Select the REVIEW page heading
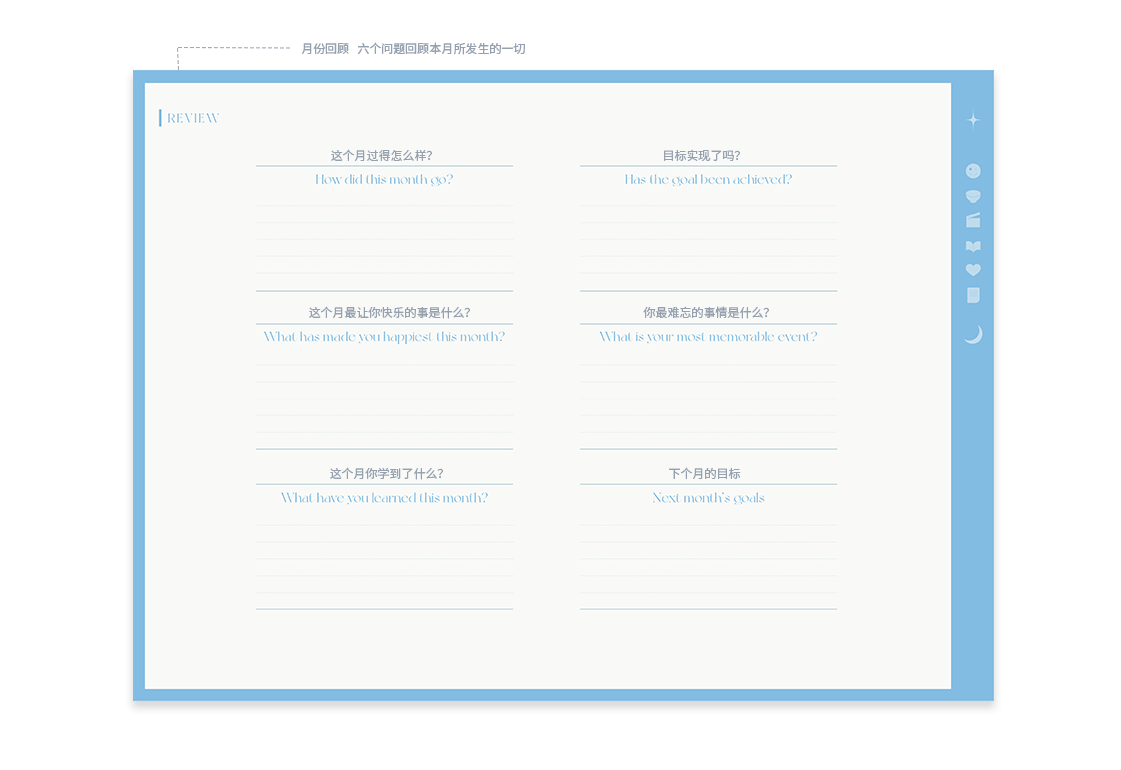The width and height of the screenshot is (1121, 770). [x=193, y=118]
